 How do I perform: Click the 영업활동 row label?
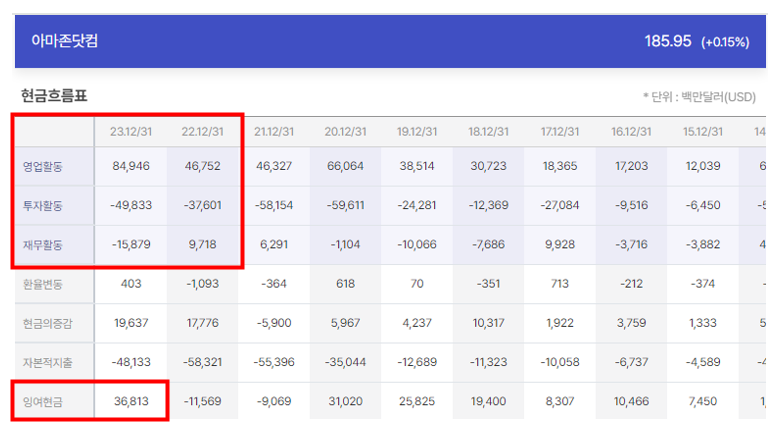click(43, 166)
